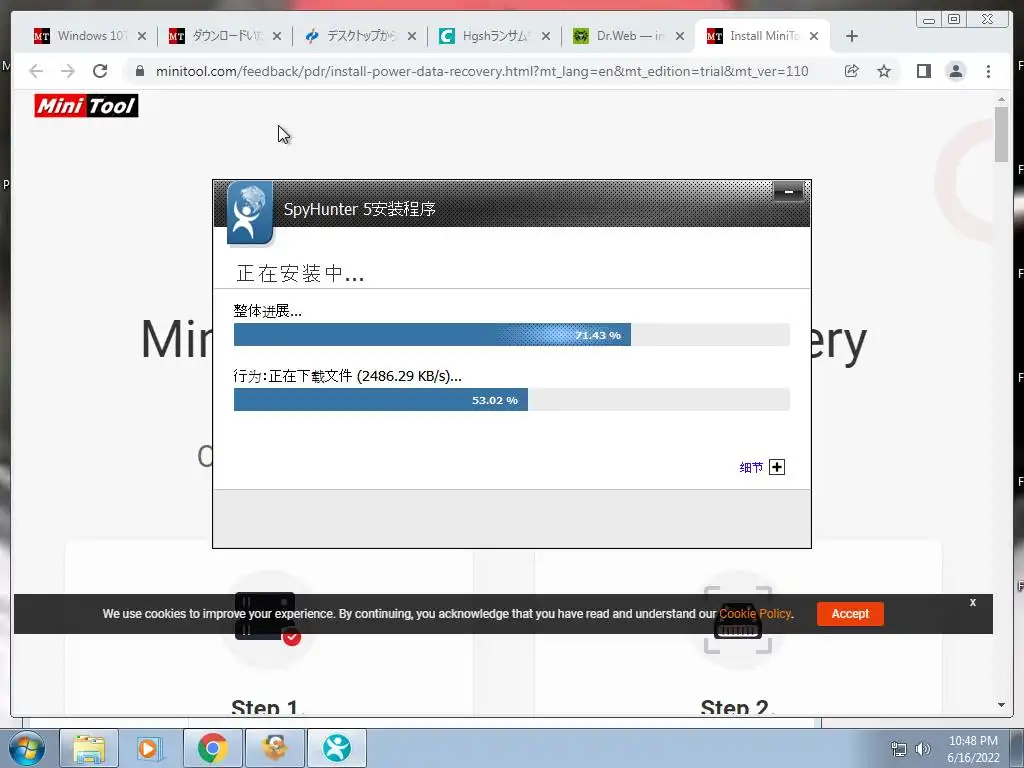Viewport: 1024px width, 768px height.
Task: Switch to the デスクトップから tab
Action: click(x=360, y=36)
